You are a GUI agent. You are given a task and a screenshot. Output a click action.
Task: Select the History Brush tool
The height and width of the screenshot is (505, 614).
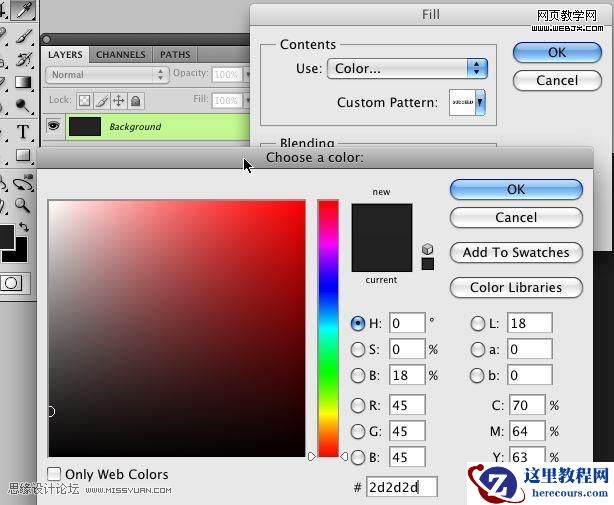click(x=23, y=59)
